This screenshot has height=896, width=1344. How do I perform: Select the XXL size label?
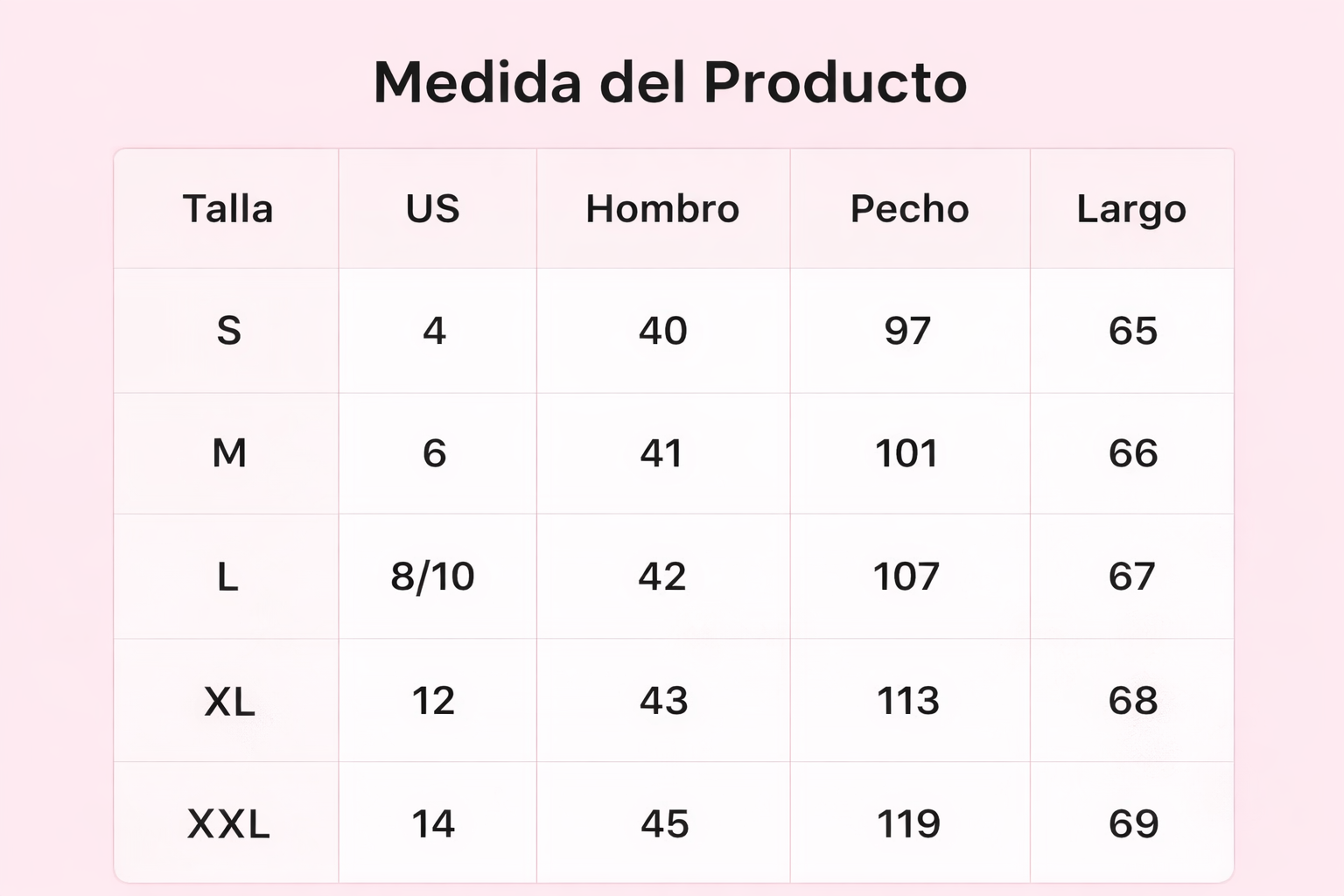pyautogui.click(x=228, y=824)
